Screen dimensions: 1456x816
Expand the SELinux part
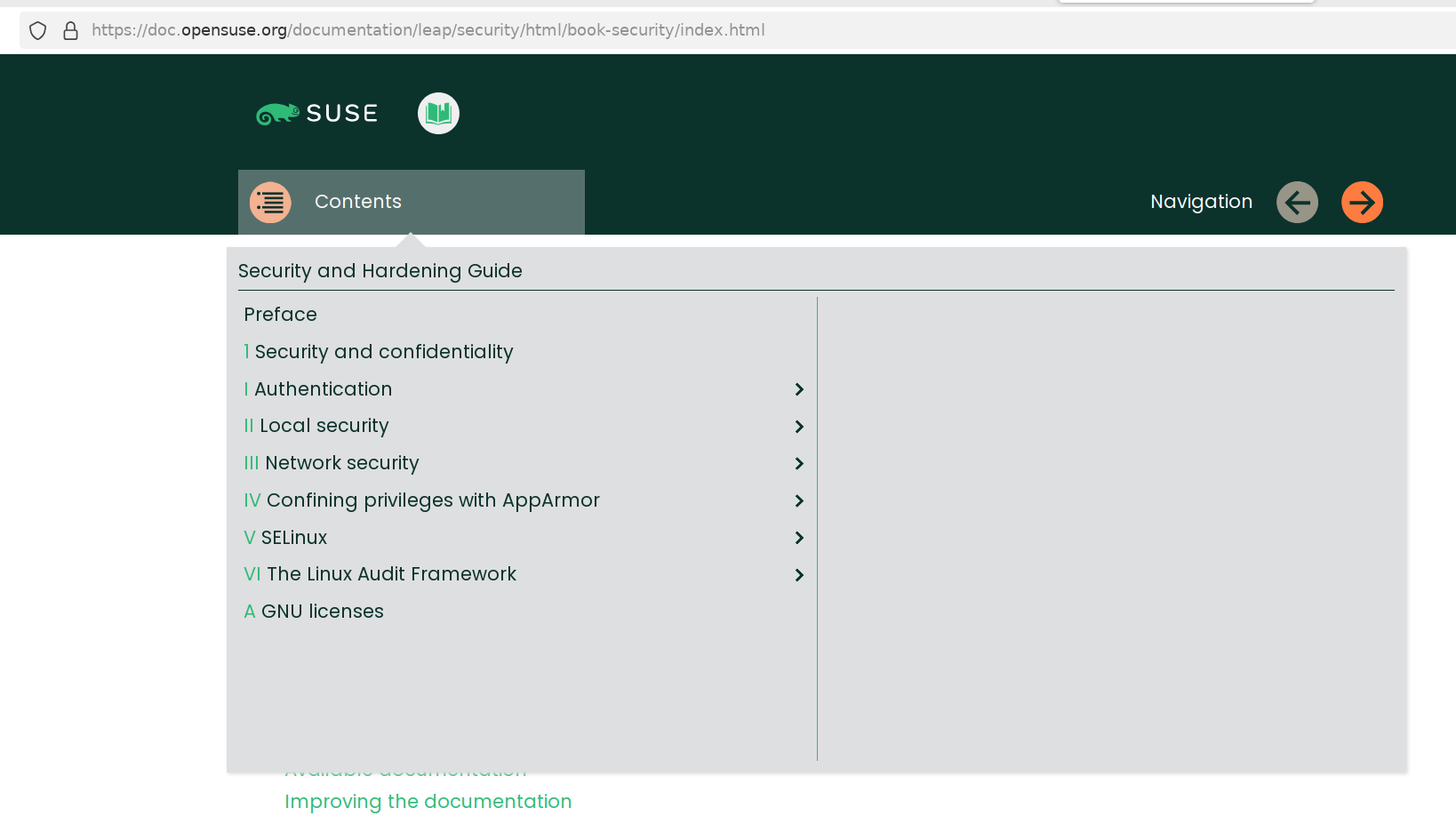click(x=797, y=538)
